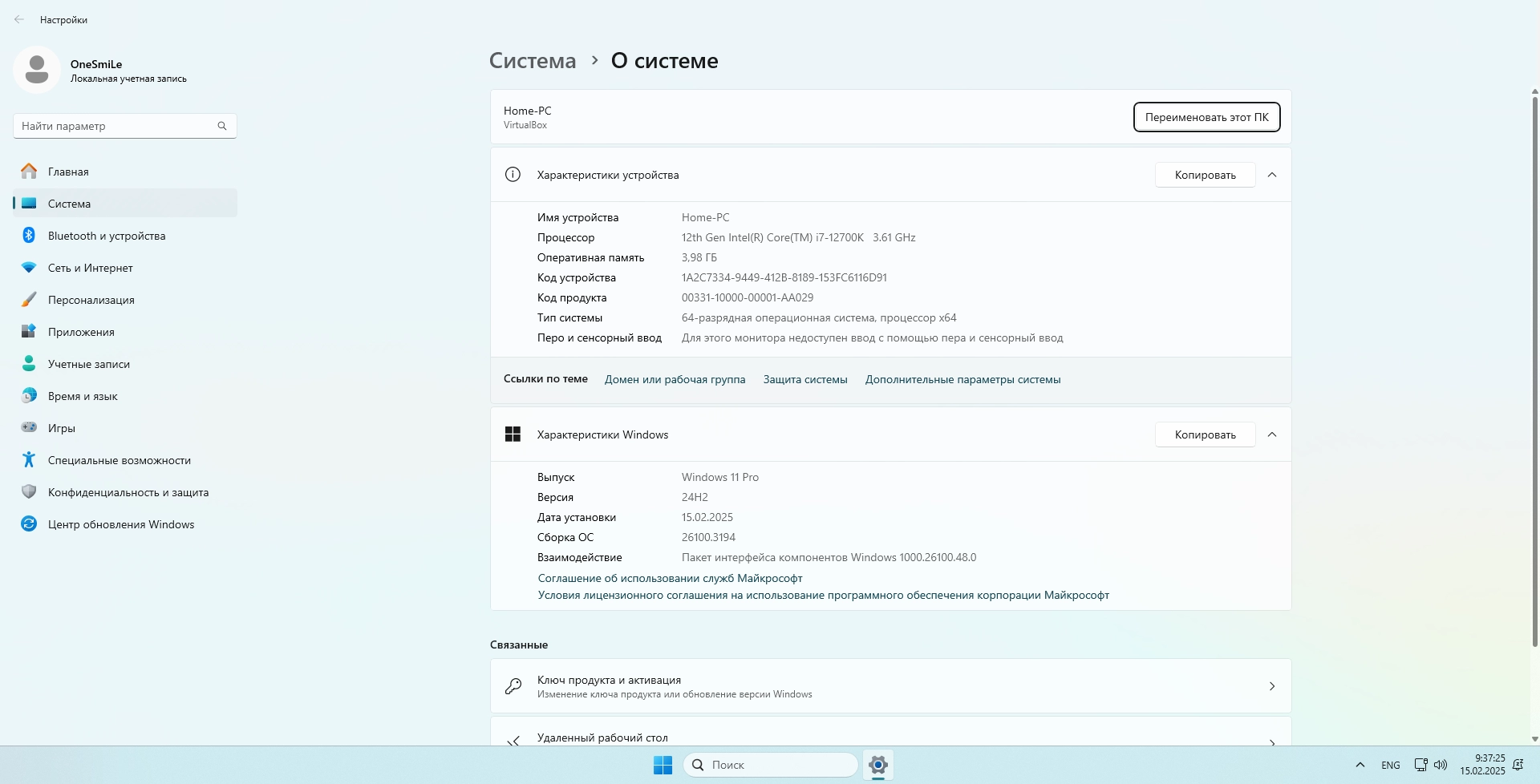1540x784 pixels.
Task: Open Ключ продукта и активация arrow chevron
Action: (x=1272, y=686)
